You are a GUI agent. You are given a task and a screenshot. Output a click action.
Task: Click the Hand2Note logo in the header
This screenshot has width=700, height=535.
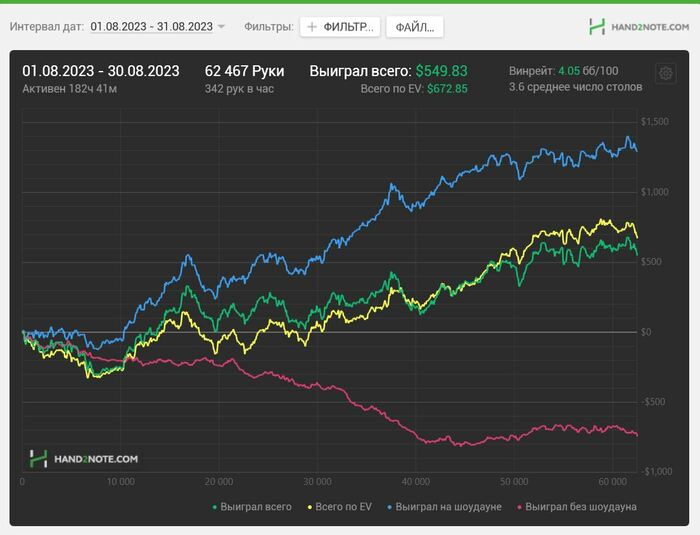638,27
